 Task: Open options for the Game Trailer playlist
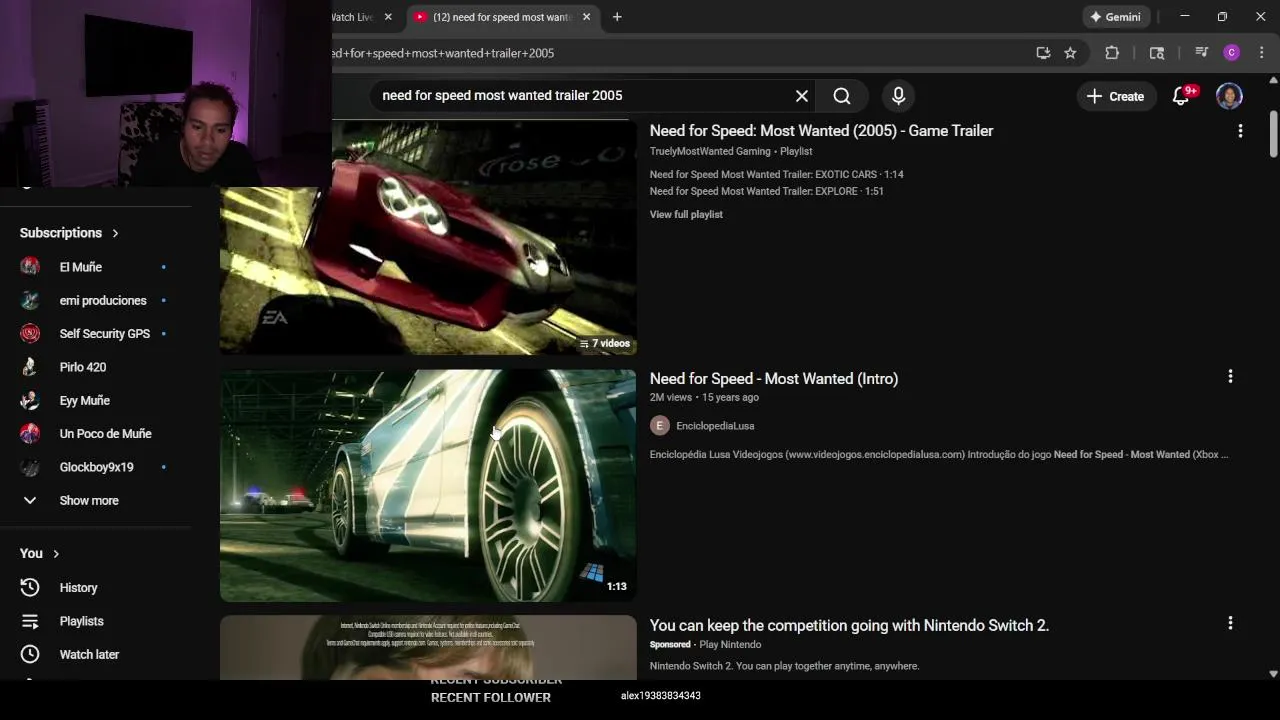click(x=1240, y=131)
